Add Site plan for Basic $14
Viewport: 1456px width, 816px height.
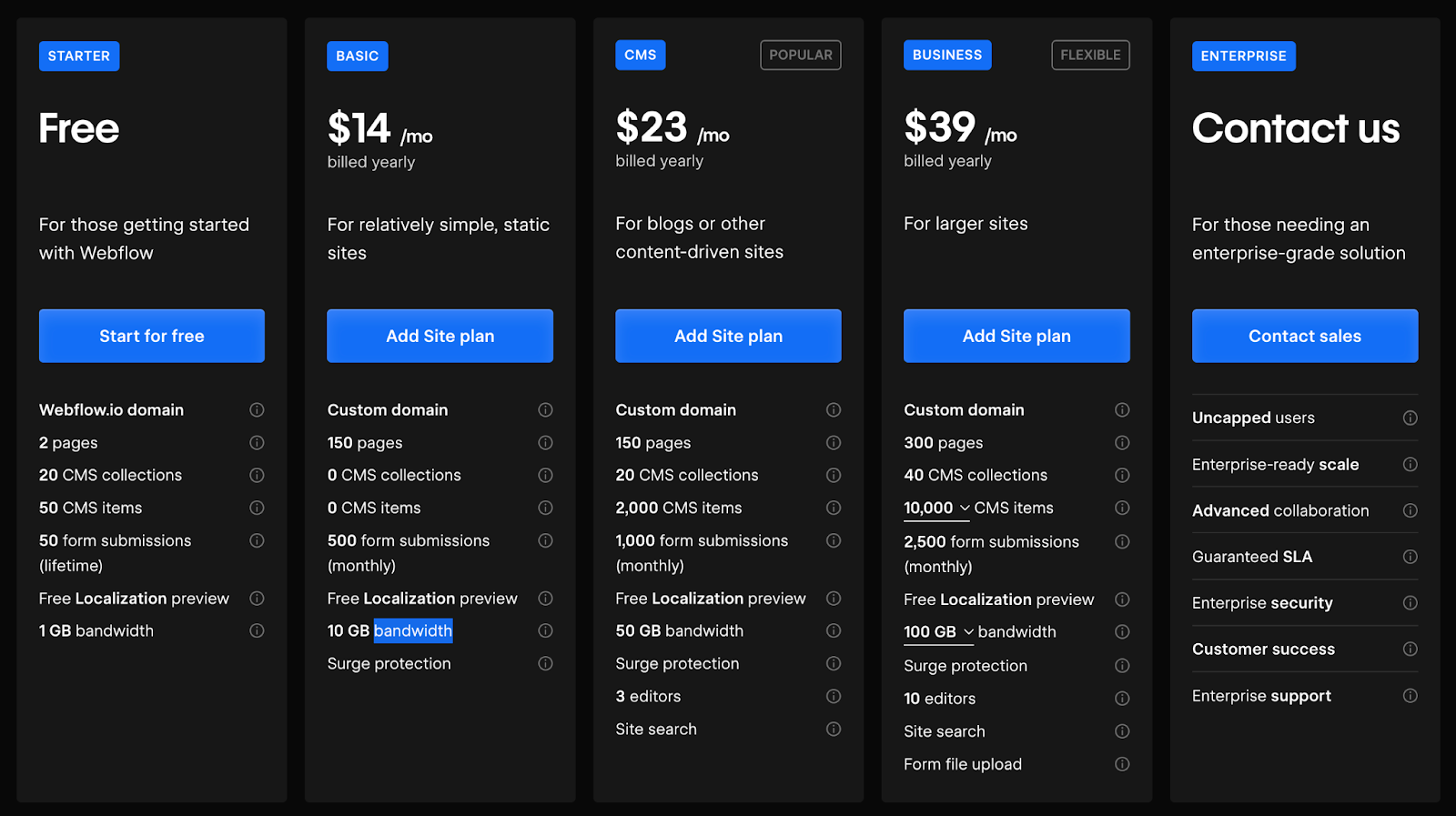coord(440,336)
